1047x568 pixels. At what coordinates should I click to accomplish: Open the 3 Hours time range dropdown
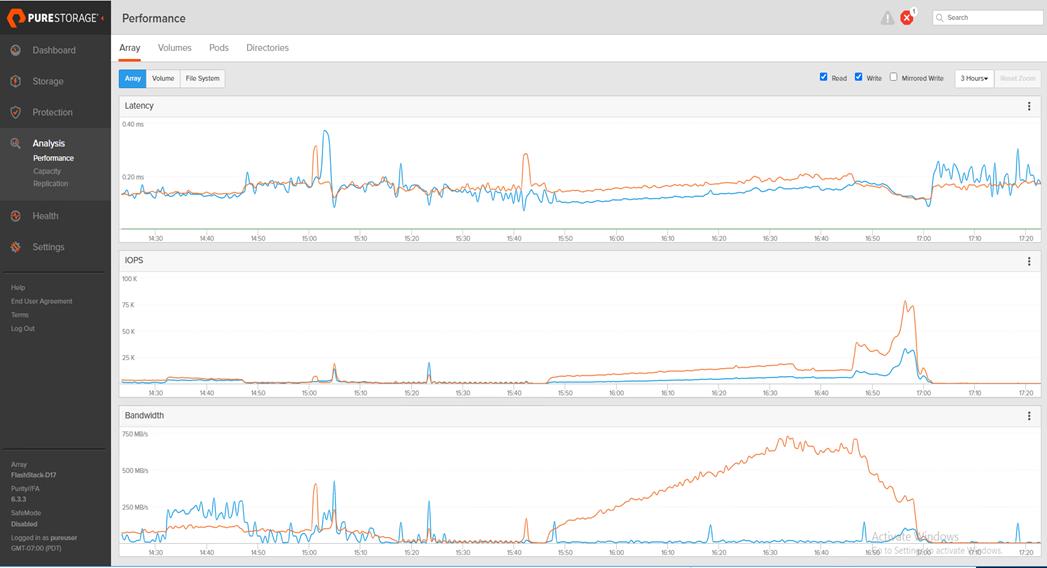pyautogui.click(x=974, y=78)
